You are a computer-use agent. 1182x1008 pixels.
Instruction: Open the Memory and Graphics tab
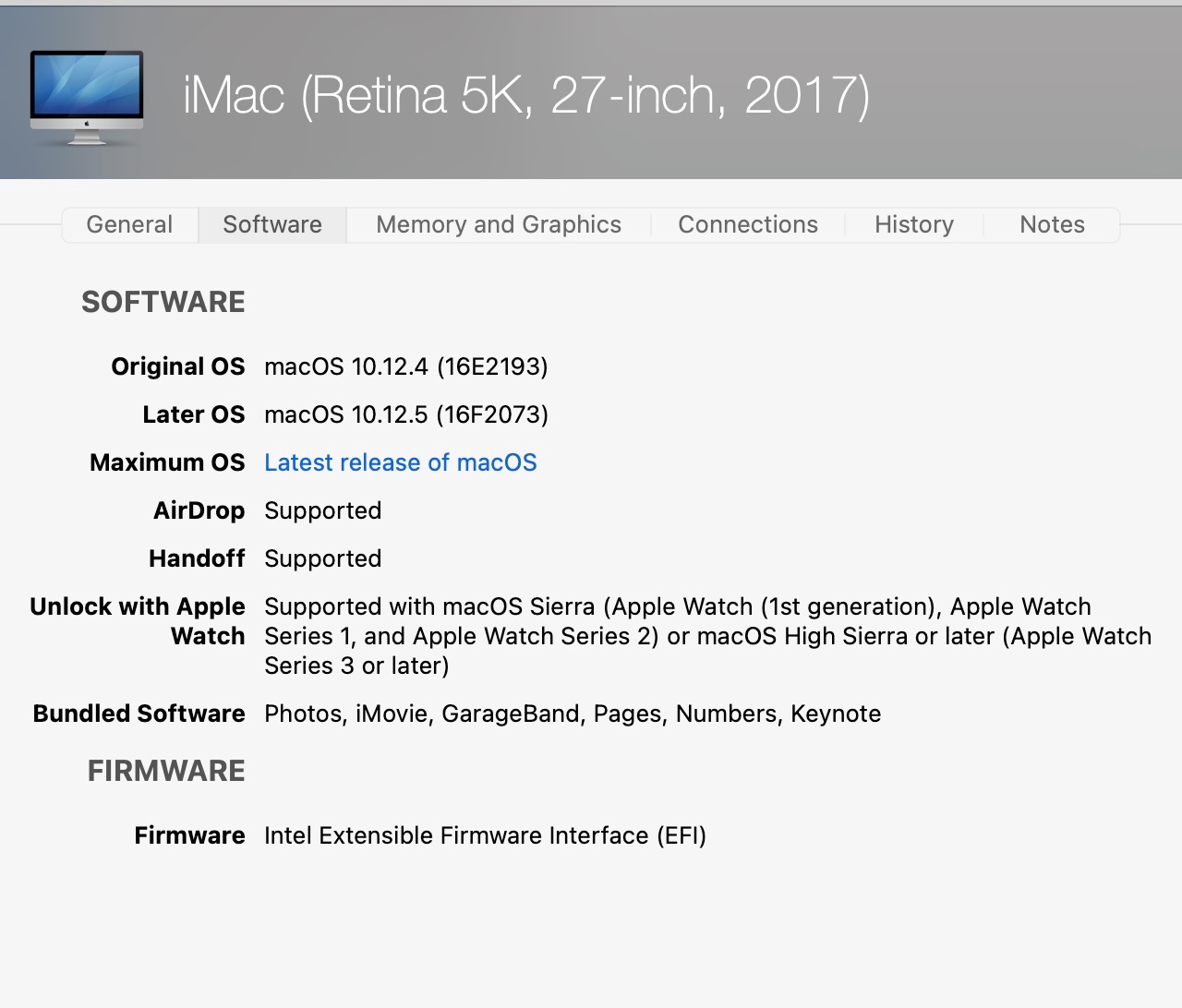[499, 224]
